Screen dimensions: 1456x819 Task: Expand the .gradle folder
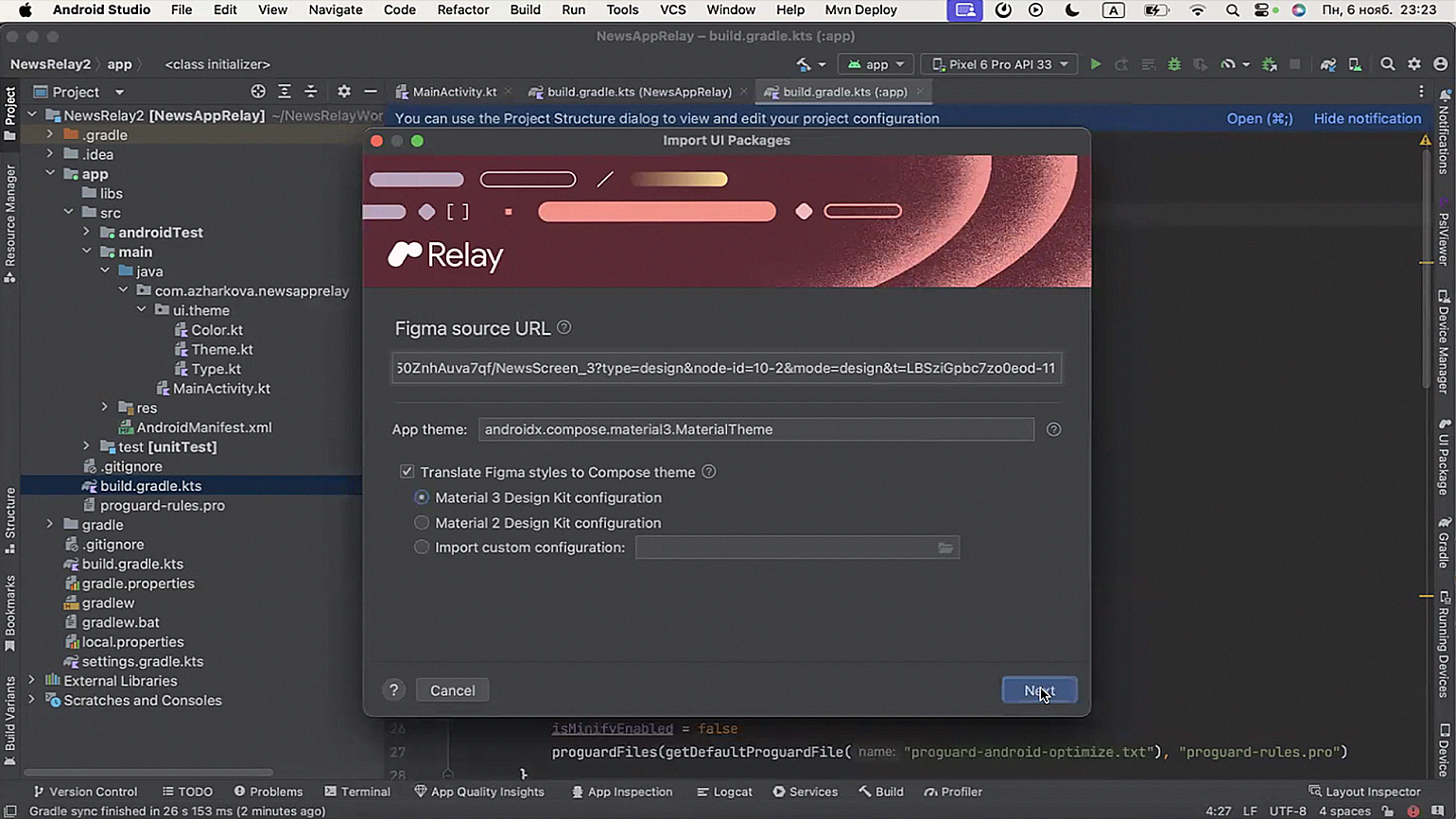point(50,134)
